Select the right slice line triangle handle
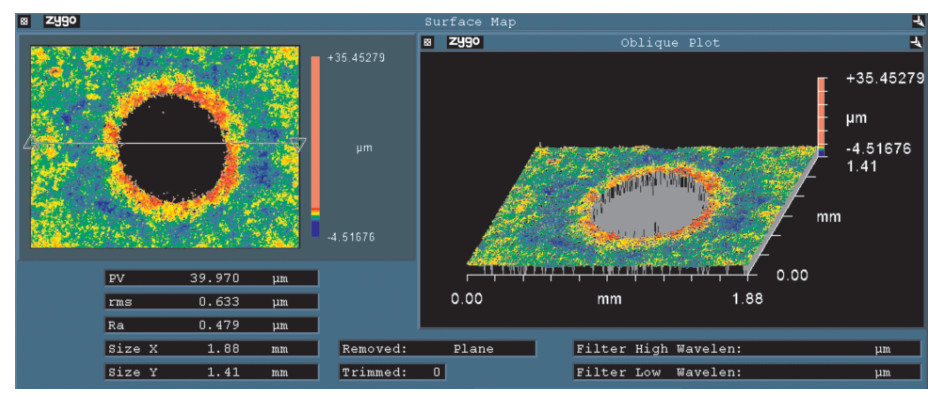939x394 pixels. pyautogui.click(x=298, y=144)
